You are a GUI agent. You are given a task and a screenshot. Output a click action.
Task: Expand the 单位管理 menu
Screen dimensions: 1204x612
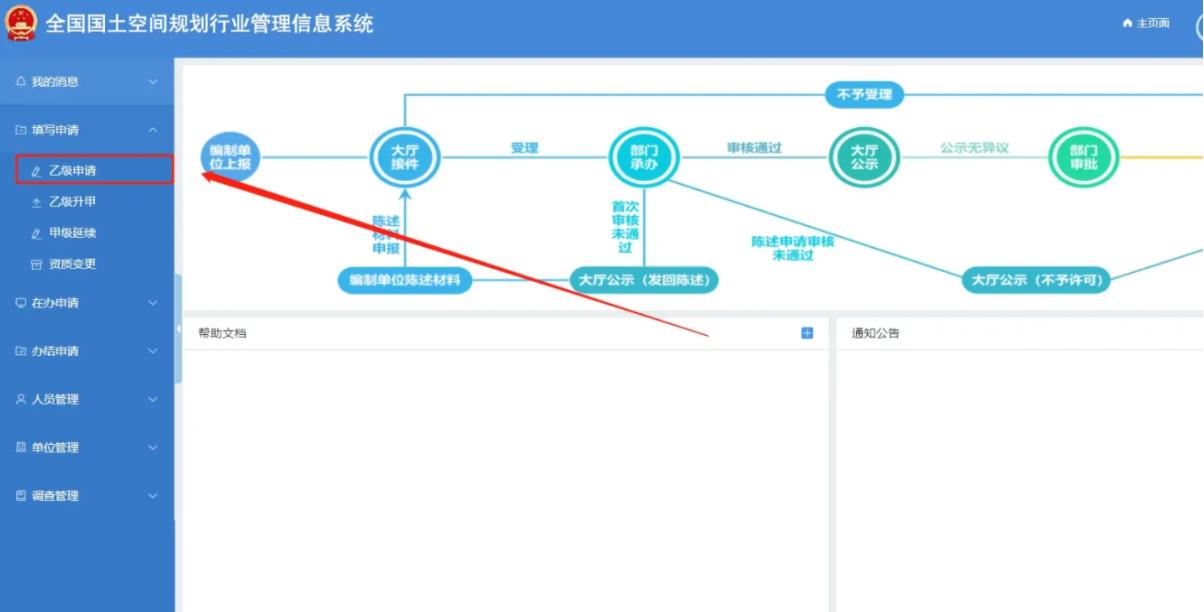(87, 447)
